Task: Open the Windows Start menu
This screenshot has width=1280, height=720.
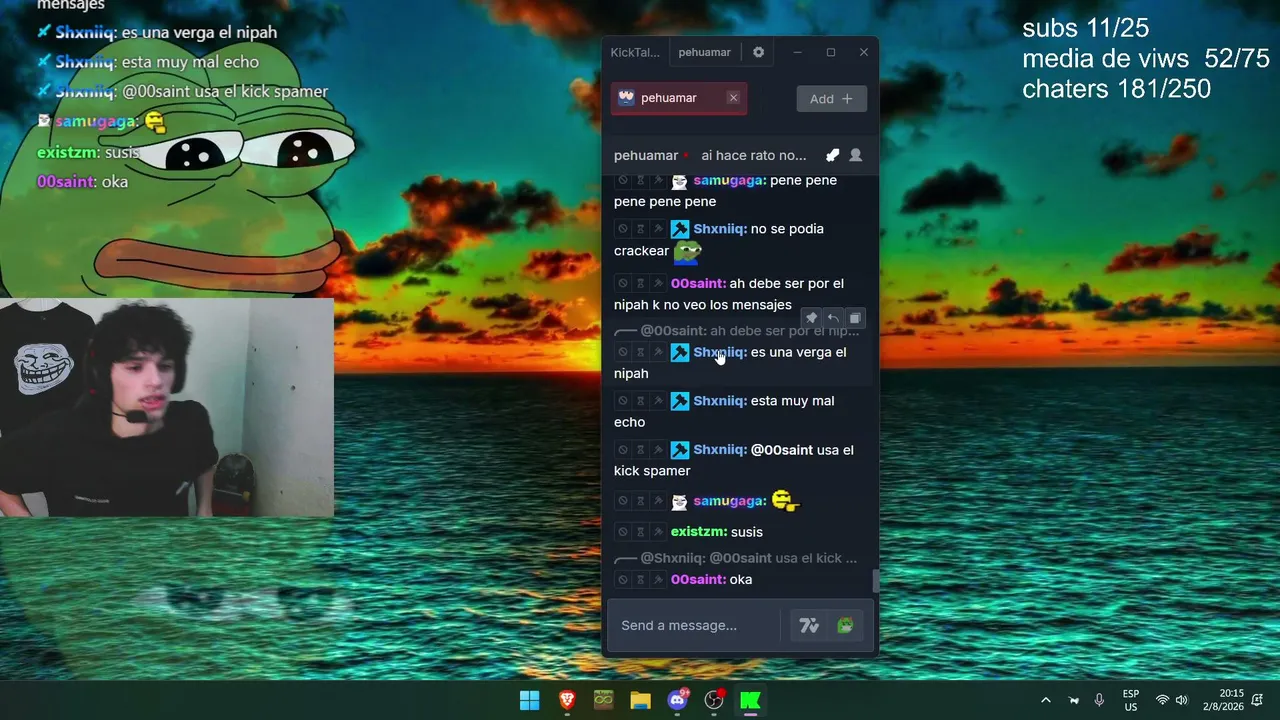Action: pyautogui.click(x=530, y=700)
